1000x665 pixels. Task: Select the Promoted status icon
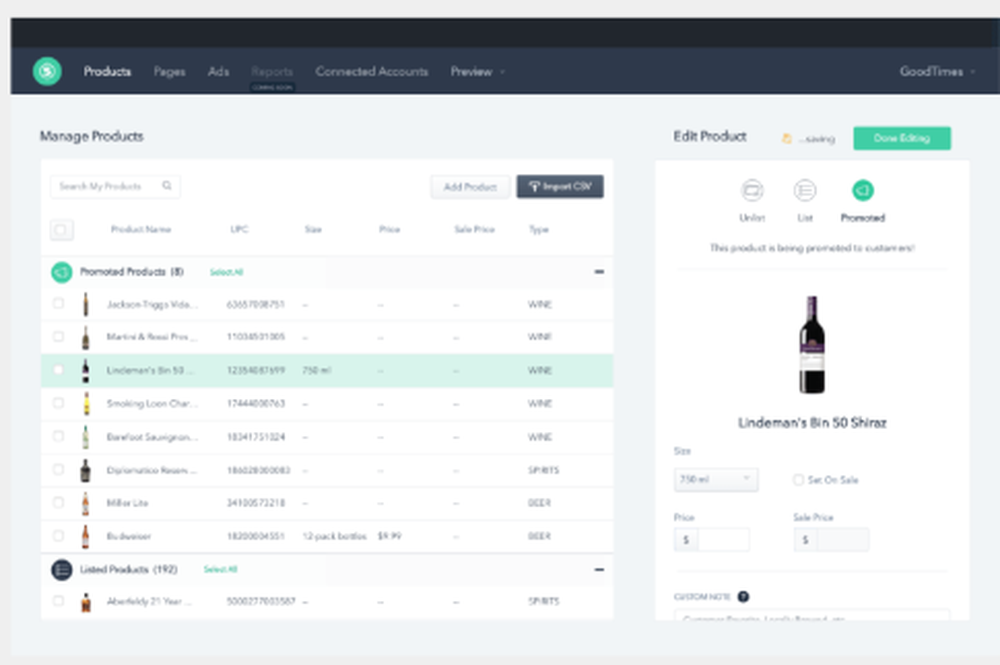click(x=863, y=190)
